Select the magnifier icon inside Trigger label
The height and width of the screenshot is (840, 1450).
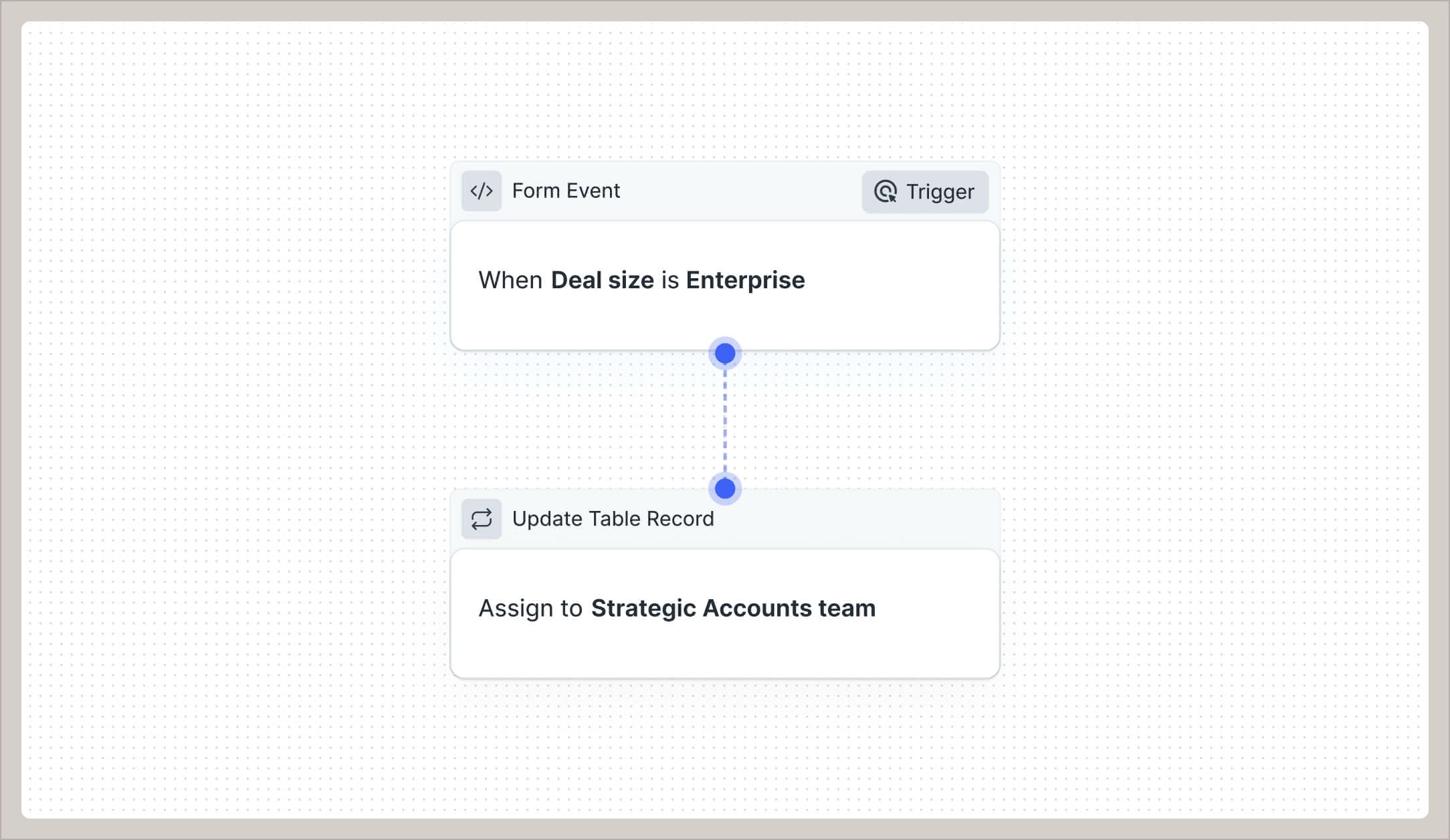(x=886, y=192)
